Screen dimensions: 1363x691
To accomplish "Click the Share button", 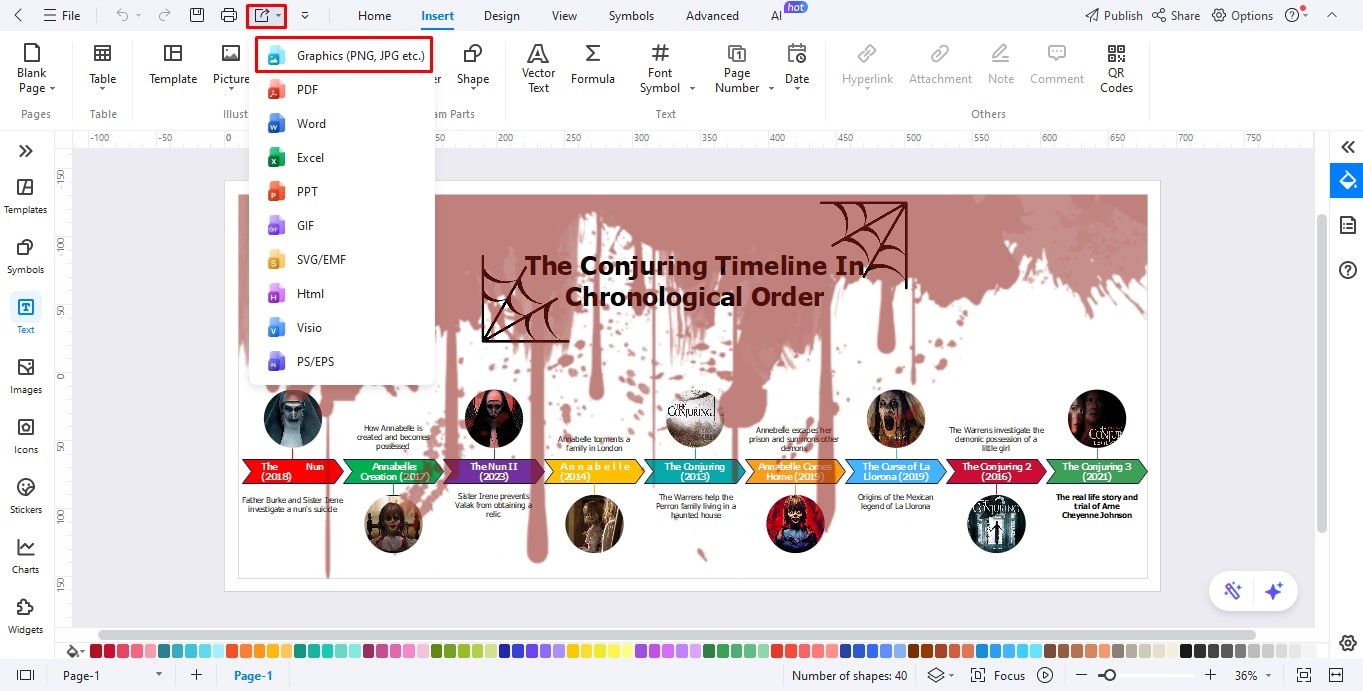I will pos(1176,15).
